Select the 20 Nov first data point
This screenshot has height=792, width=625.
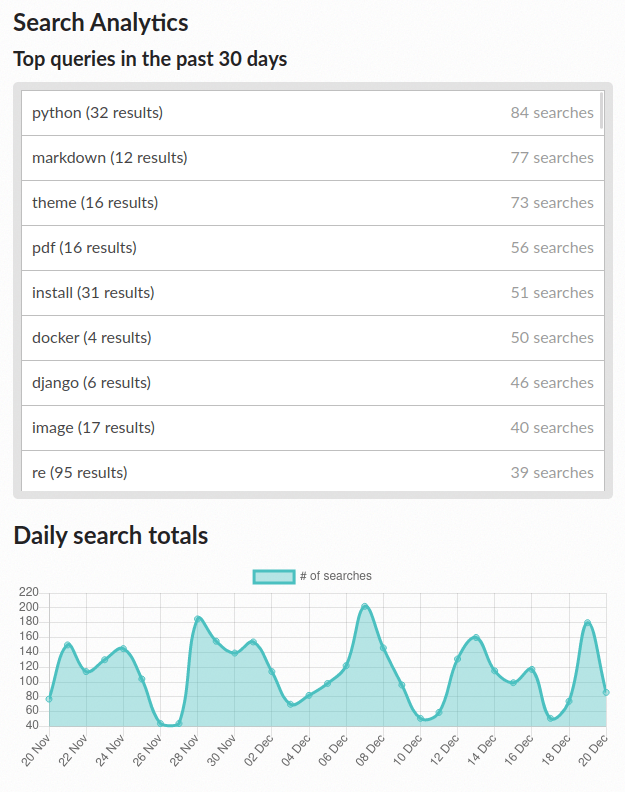click(49, 699)
